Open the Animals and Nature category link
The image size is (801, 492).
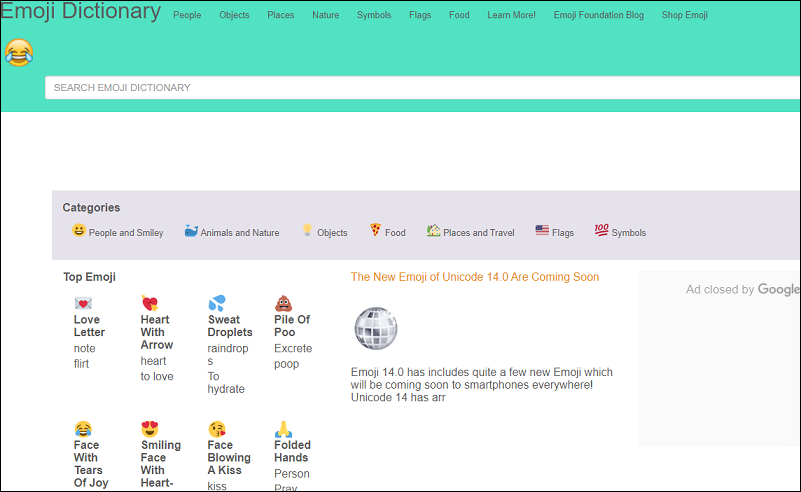(240, 233)
